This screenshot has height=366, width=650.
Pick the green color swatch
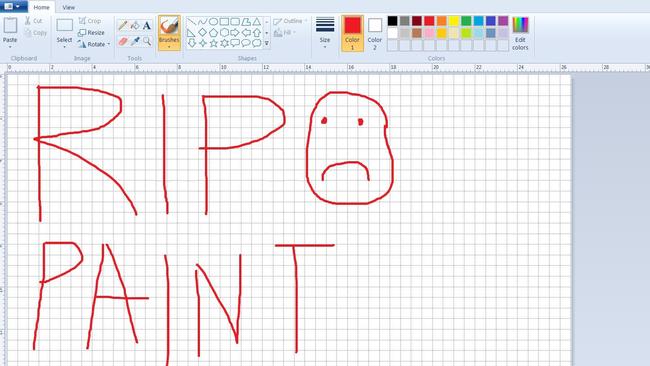coord(466,21)
